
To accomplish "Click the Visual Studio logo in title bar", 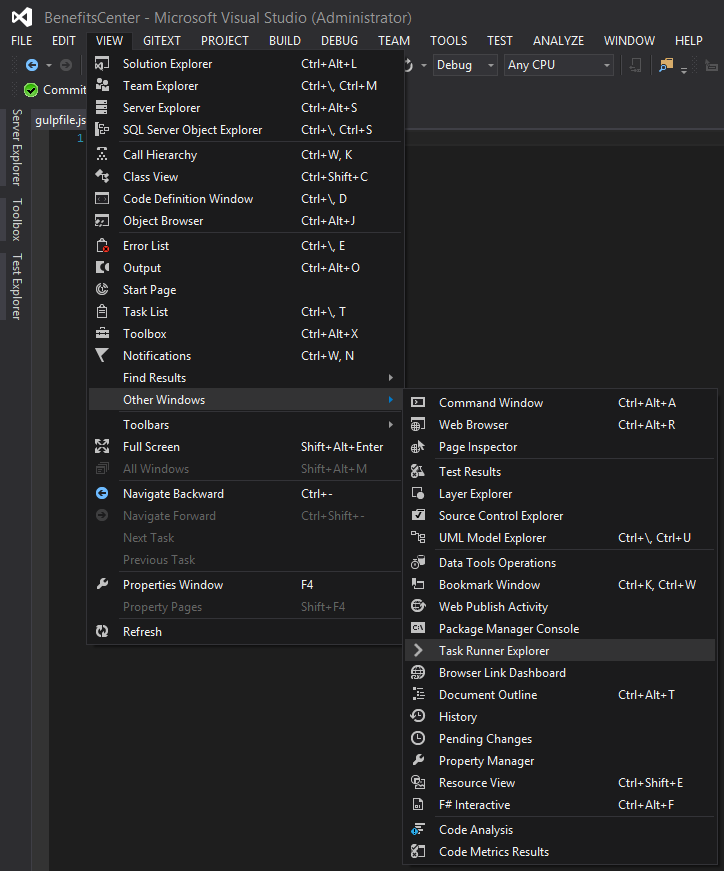I will point(22,17).
